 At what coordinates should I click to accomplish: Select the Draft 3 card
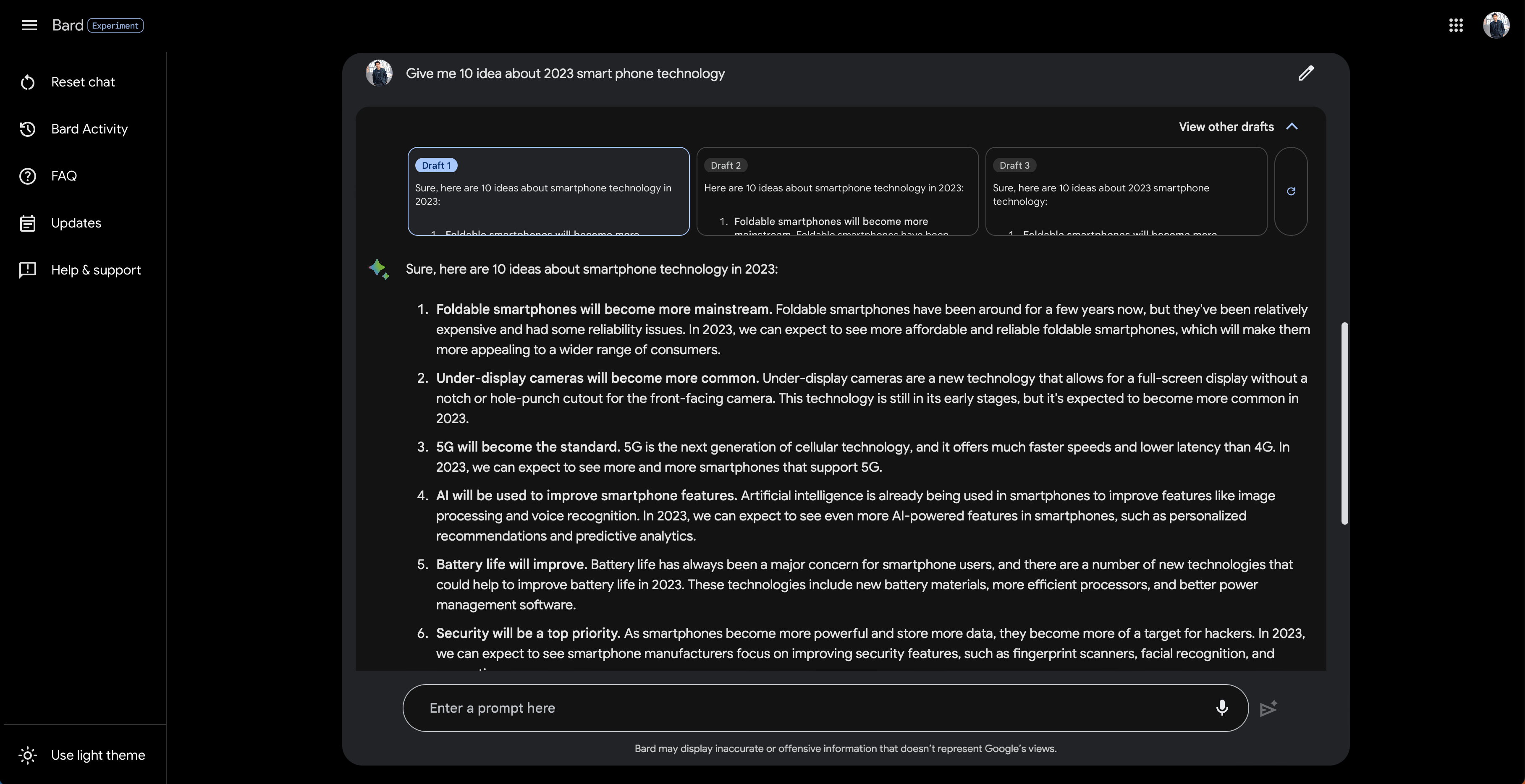tap(1126, 191)
